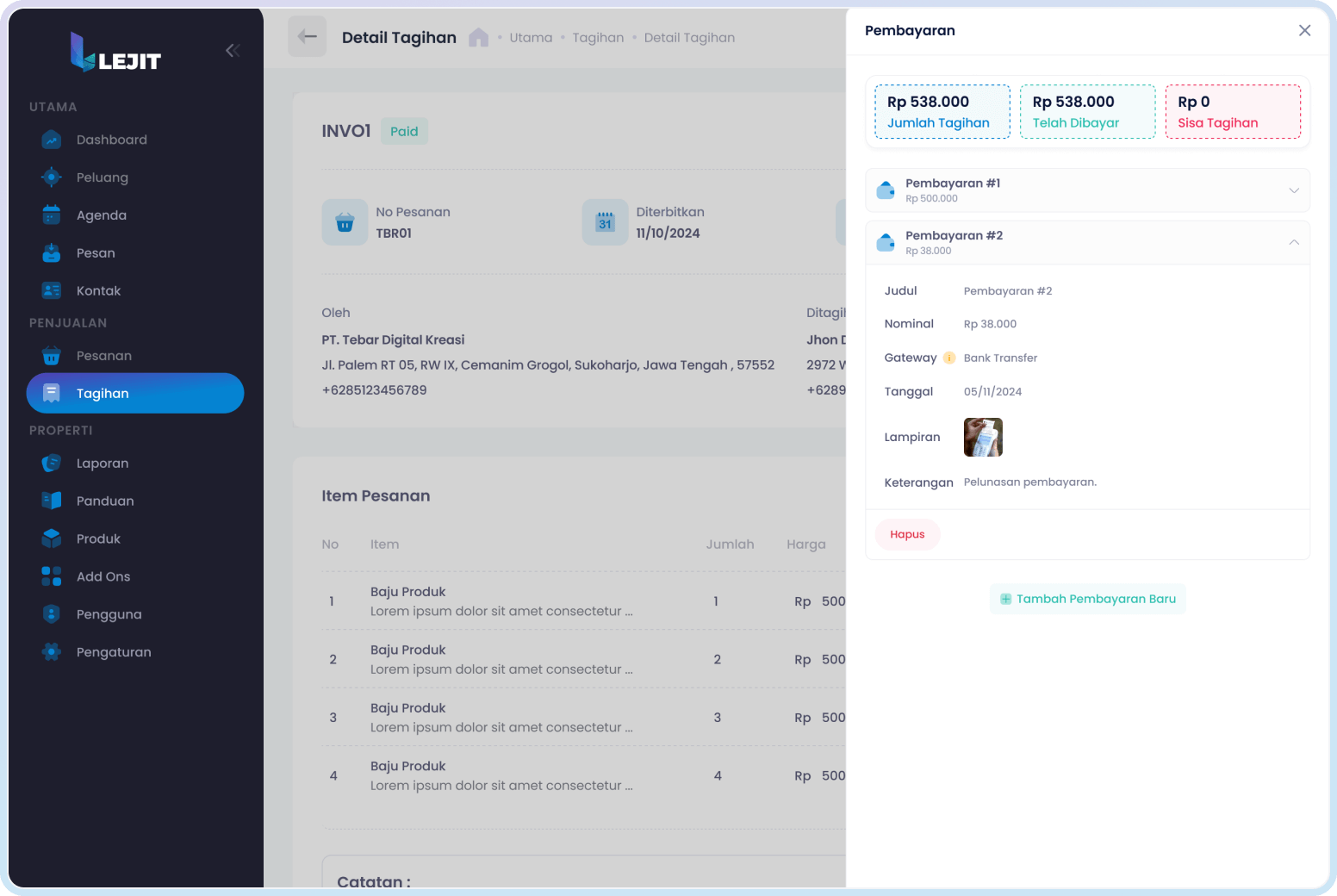Go back using the arrow button
Viewport: 1337px width, 896px height.
coord(307,37)
